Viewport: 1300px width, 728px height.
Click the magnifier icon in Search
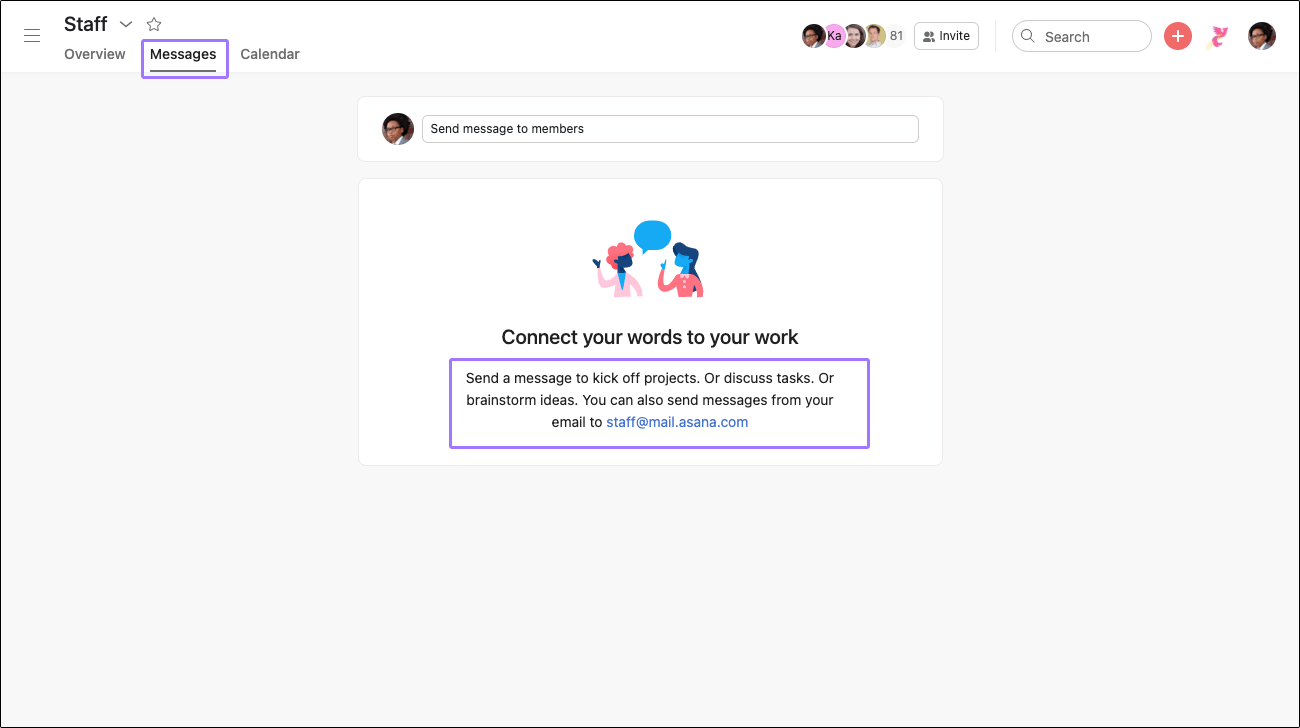click(x=1028, y=36)
